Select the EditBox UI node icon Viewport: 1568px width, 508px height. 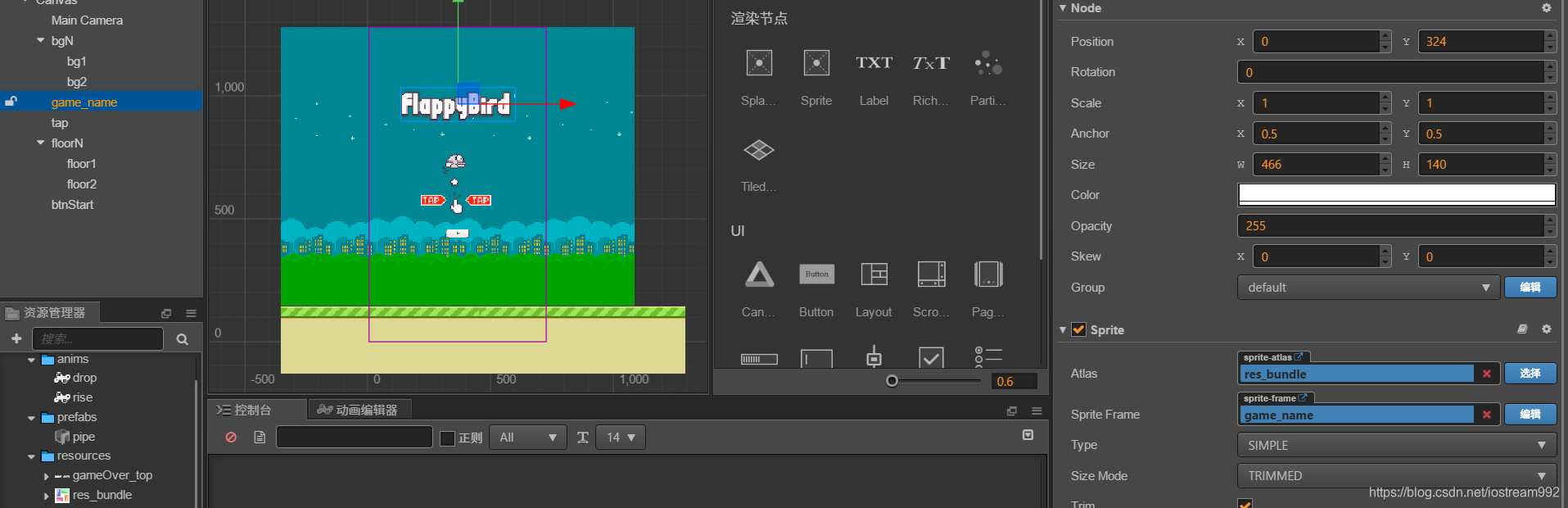pos(816,358)
